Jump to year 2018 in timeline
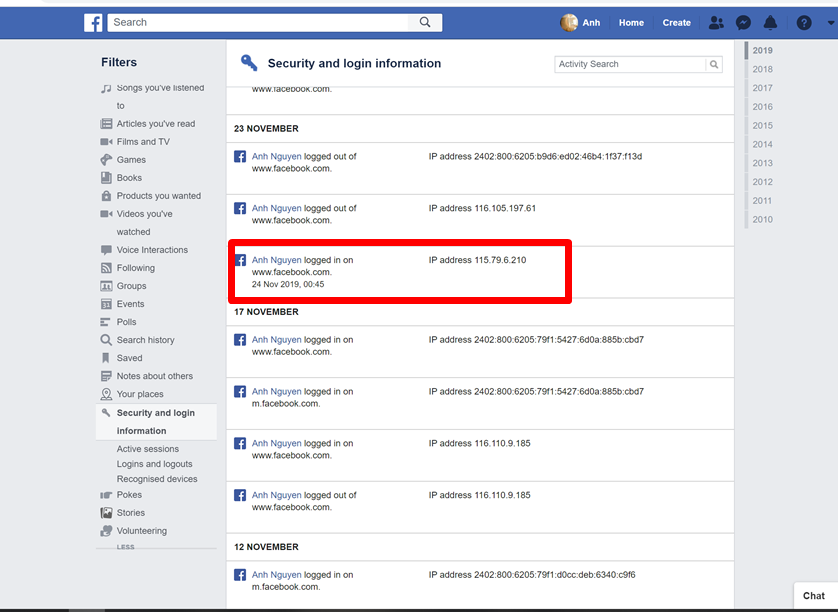Screen dimensions: 838x612 (x=762, y=69)
